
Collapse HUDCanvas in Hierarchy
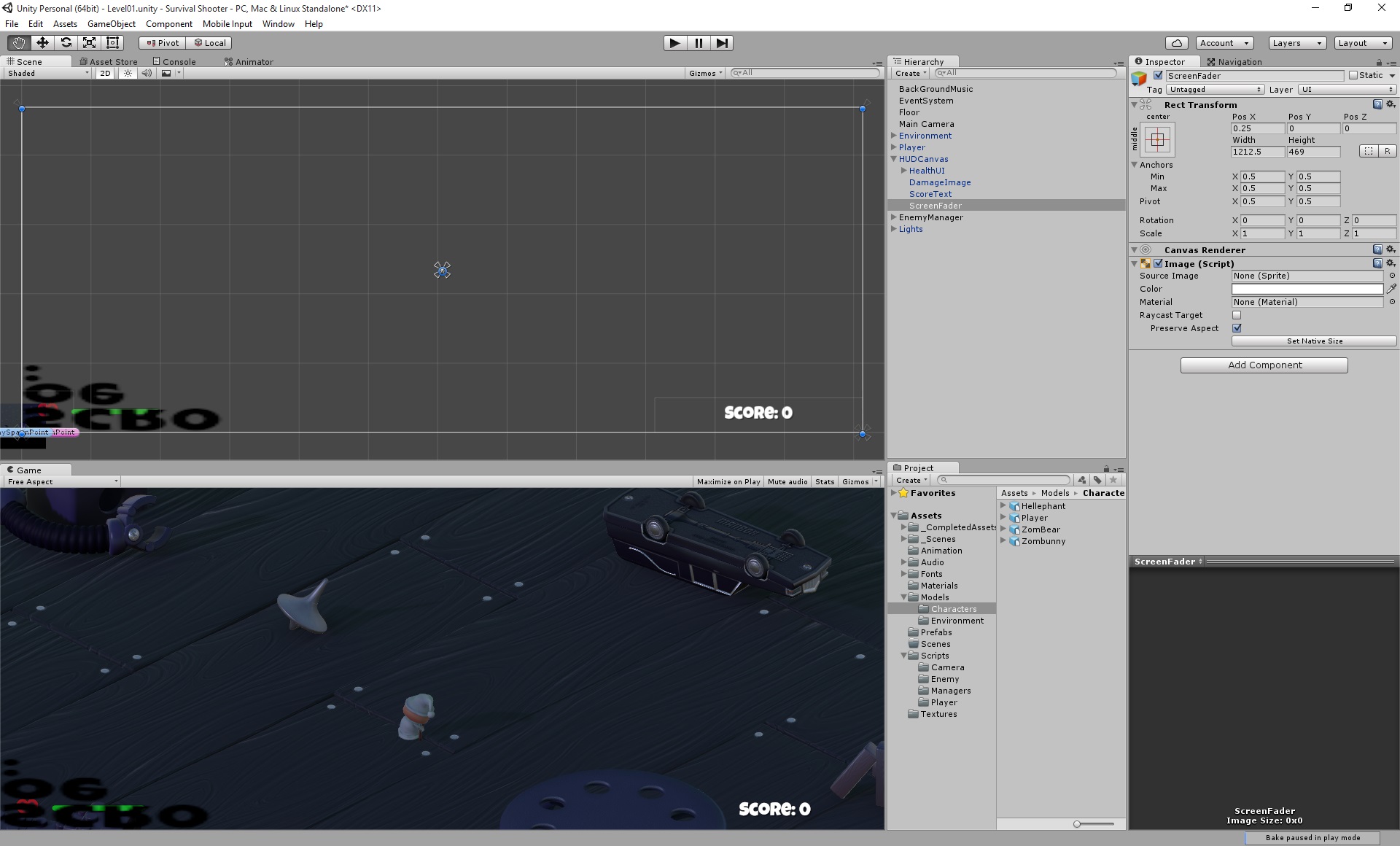(x=894, y=159)
